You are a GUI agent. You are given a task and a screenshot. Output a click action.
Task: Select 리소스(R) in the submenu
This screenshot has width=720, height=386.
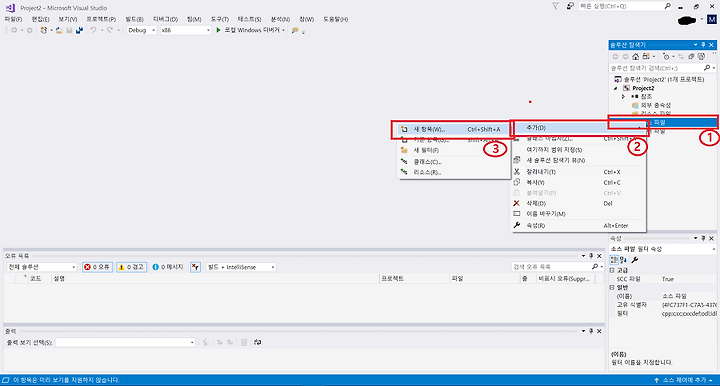[455, 172]
